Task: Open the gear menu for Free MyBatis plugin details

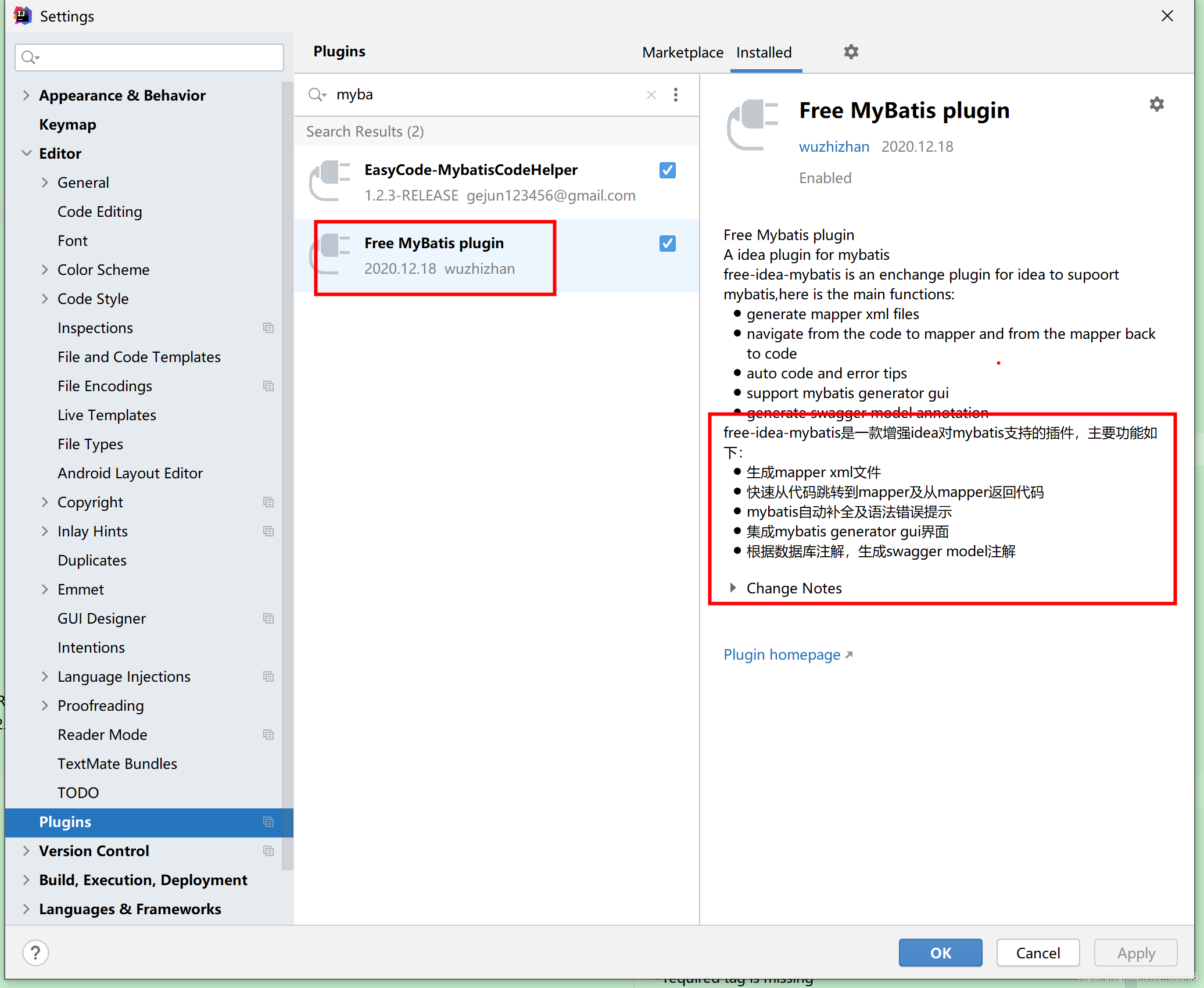Action: pyautogui.click(x=1156, y=104)
